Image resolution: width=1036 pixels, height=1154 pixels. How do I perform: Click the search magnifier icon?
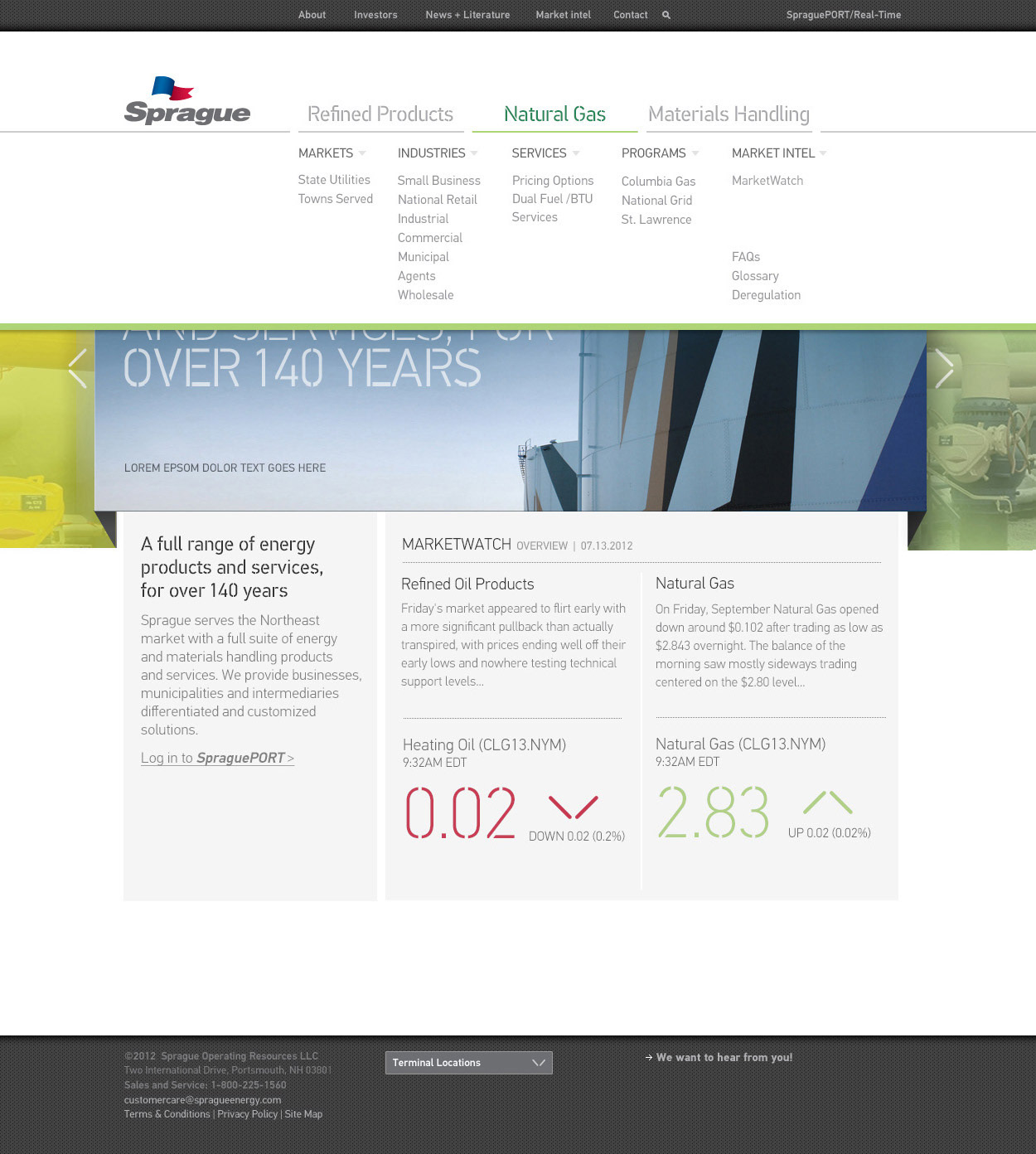pos(666,15)
